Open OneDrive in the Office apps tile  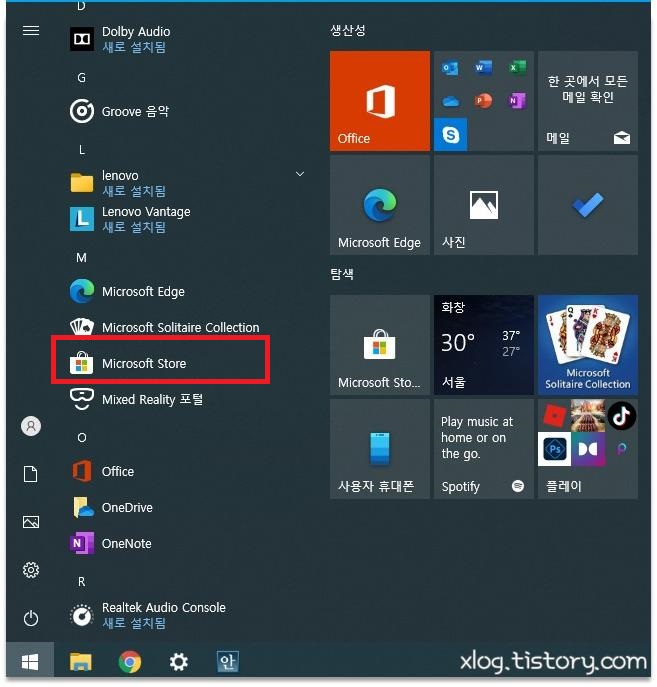point(450,101)
